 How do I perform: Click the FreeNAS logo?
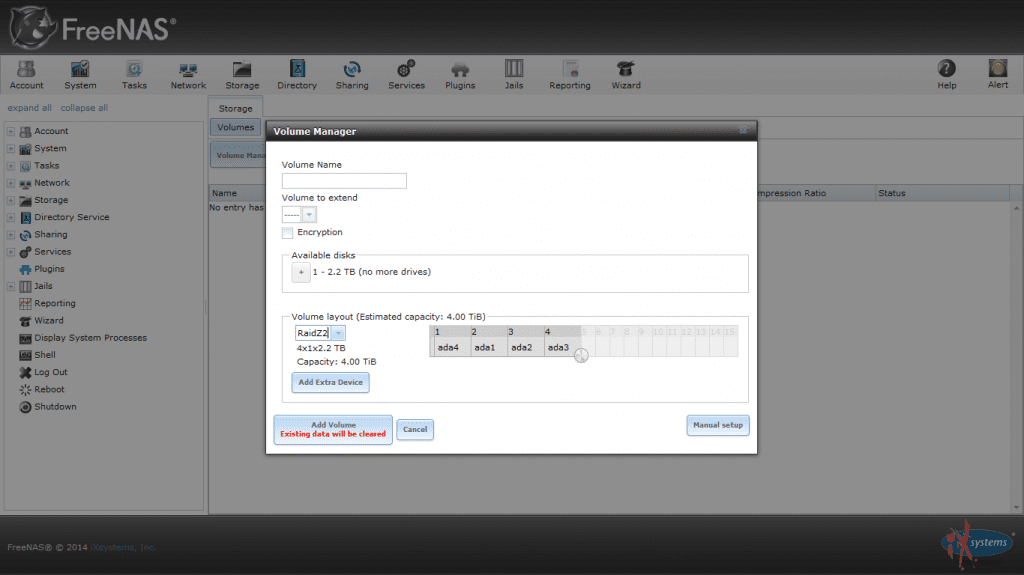[x=93, y=28]
